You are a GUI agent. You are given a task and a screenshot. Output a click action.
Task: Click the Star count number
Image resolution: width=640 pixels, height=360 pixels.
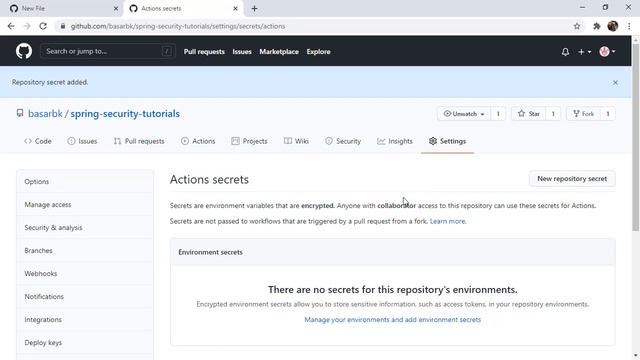click(x=553, y=114)
